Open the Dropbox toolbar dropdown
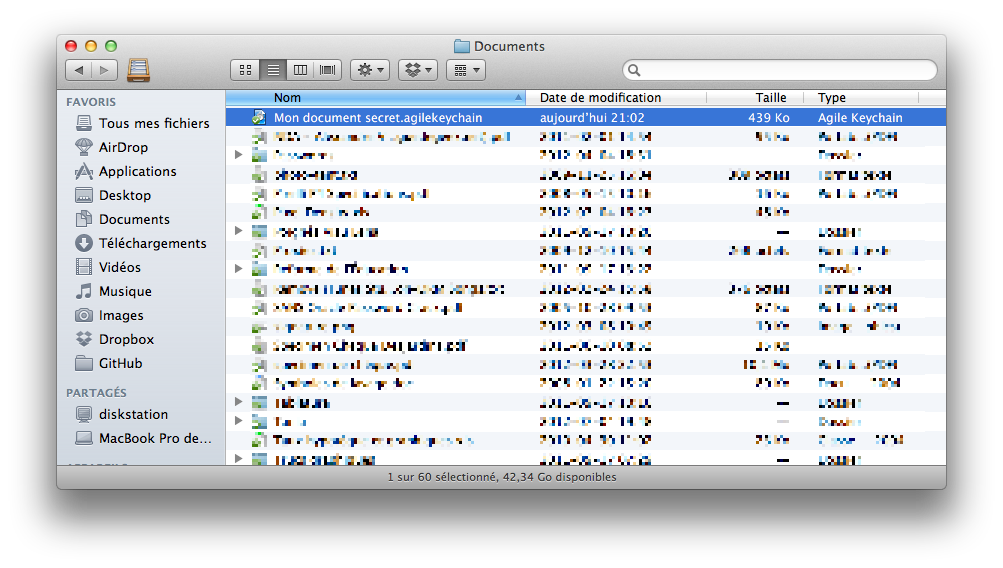1003x568 pixels. 418,70
